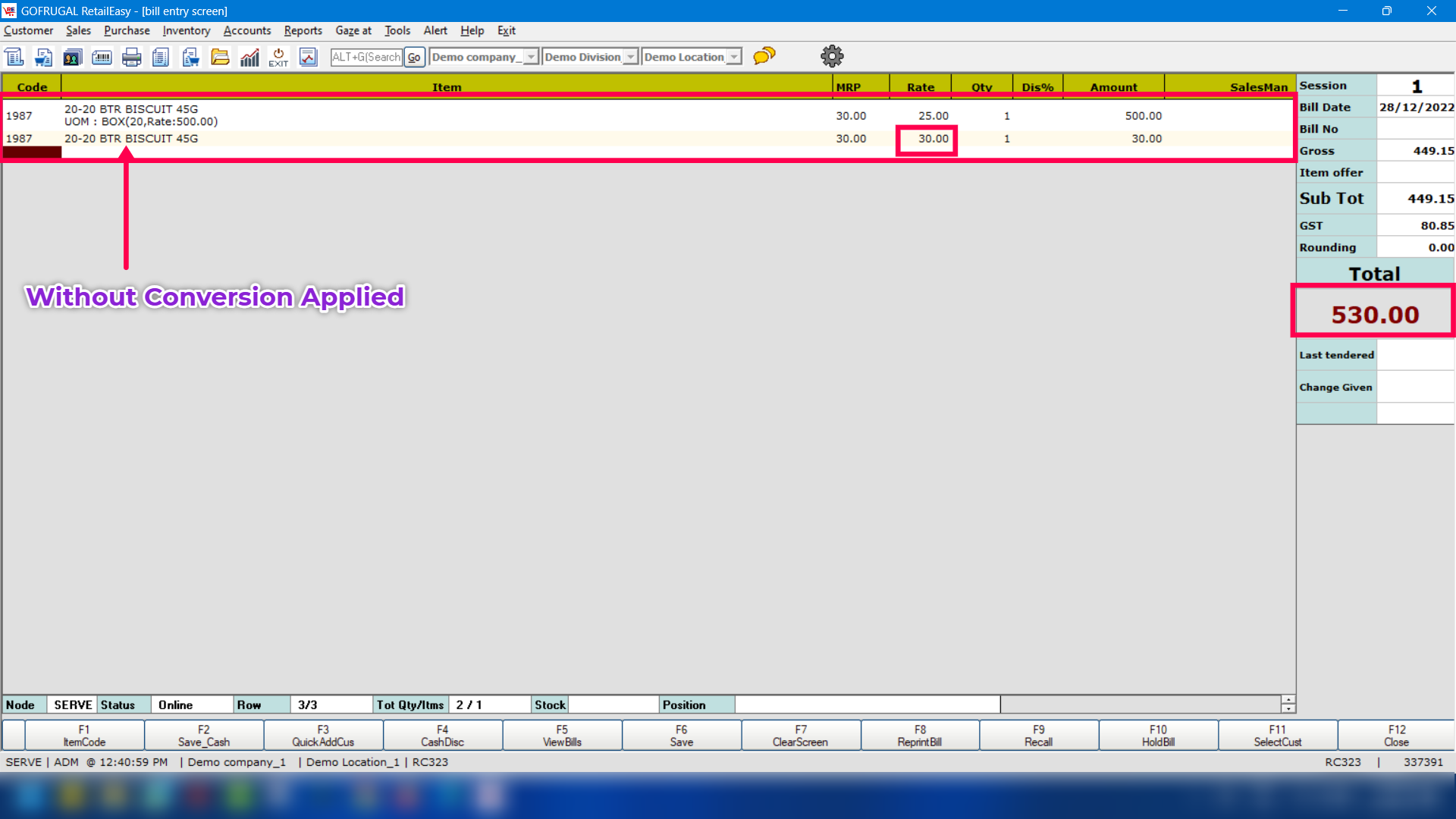1456x819 pixels.
Task: Open the yellow folder toolbar icon
Action: click(220, 57)
